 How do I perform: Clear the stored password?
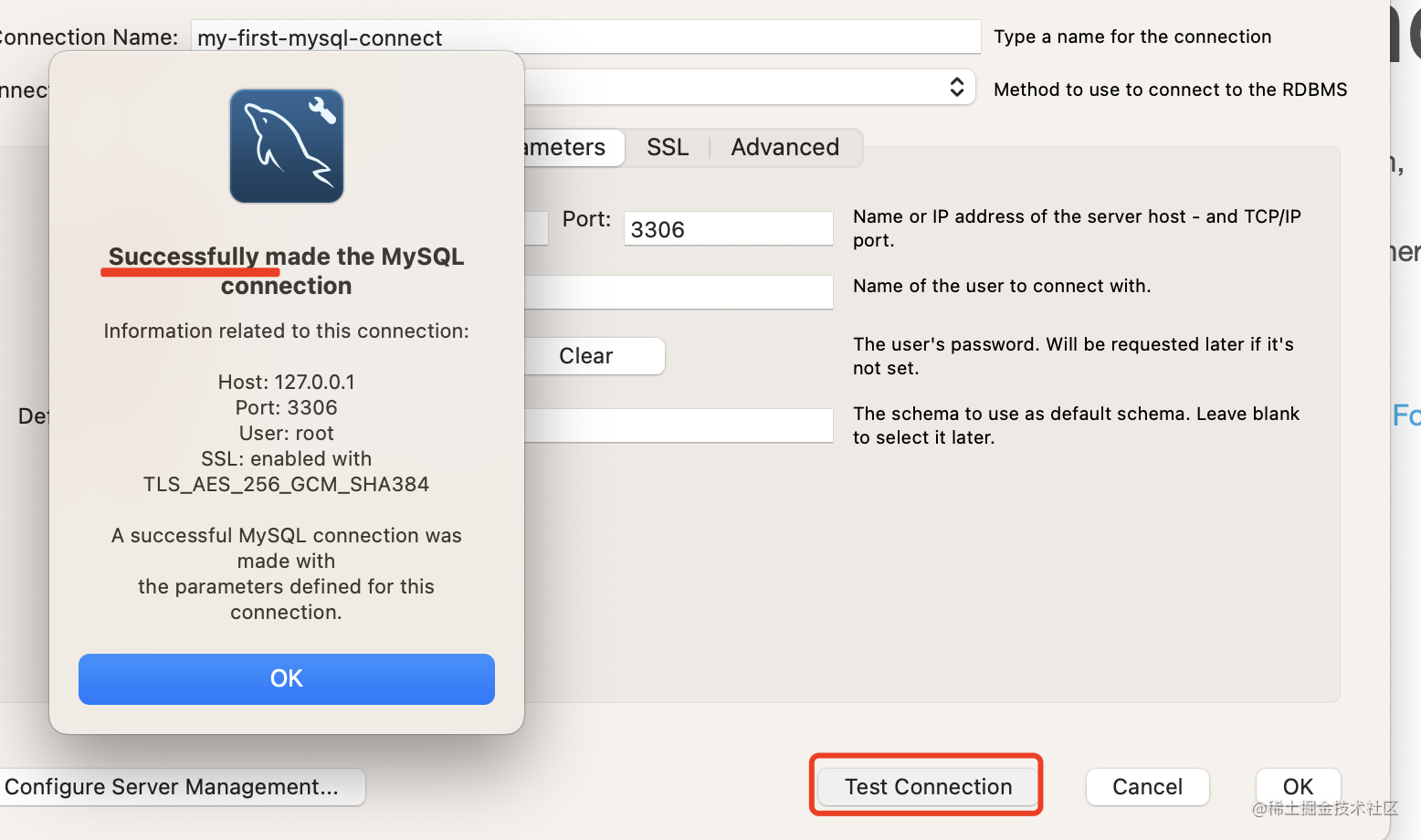(595, 355)
